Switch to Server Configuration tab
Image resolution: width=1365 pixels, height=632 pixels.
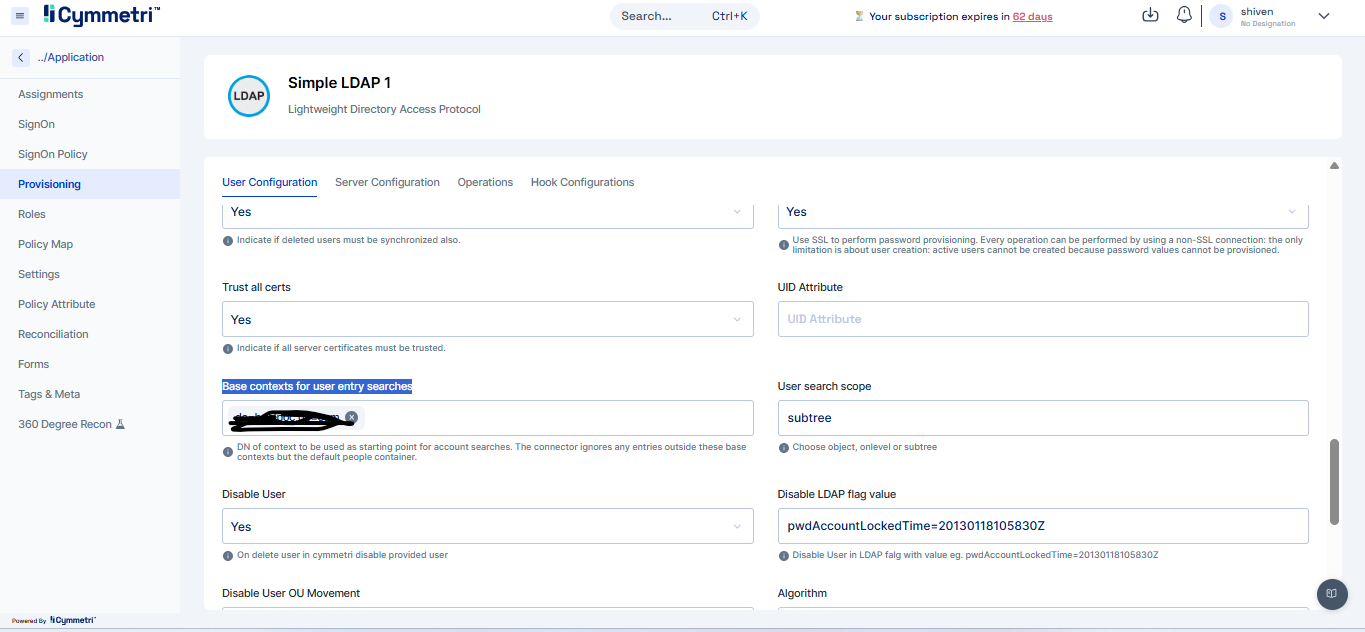point(387,182)
